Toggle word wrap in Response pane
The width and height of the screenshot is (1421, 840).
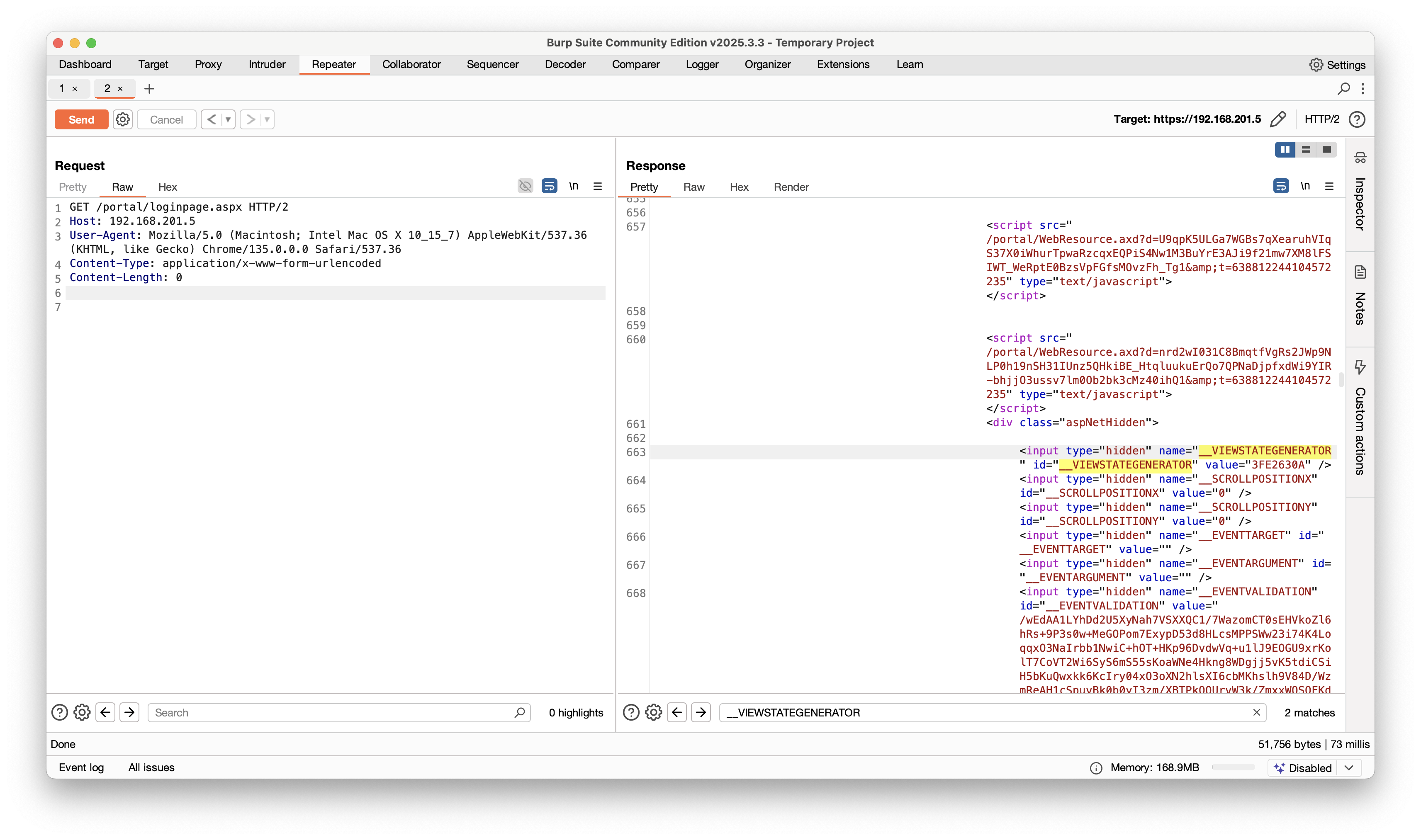(1281, 186)
